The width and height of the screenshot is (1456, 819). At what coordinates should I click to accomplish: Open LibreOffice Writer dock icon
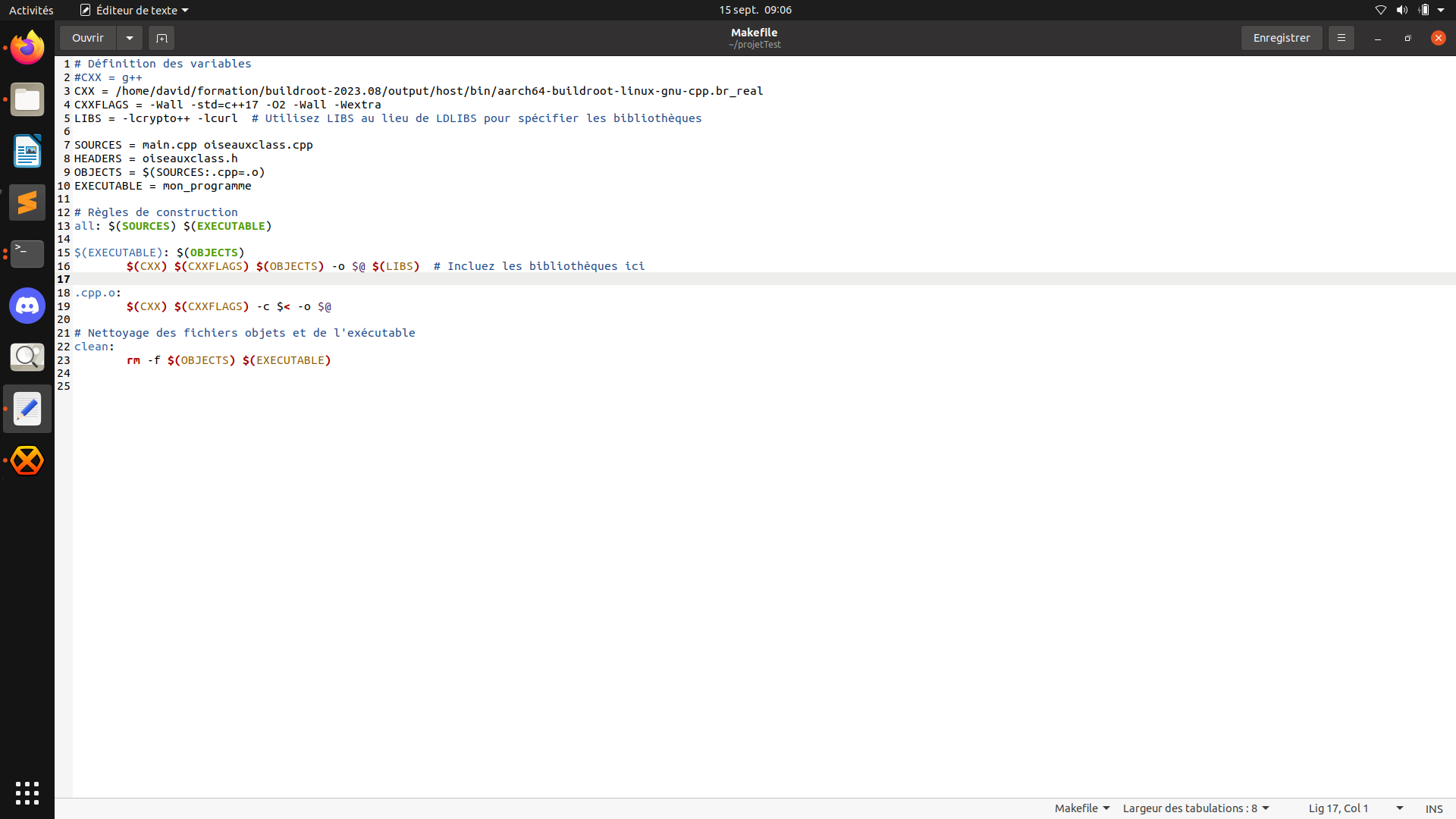click(27, 151)
